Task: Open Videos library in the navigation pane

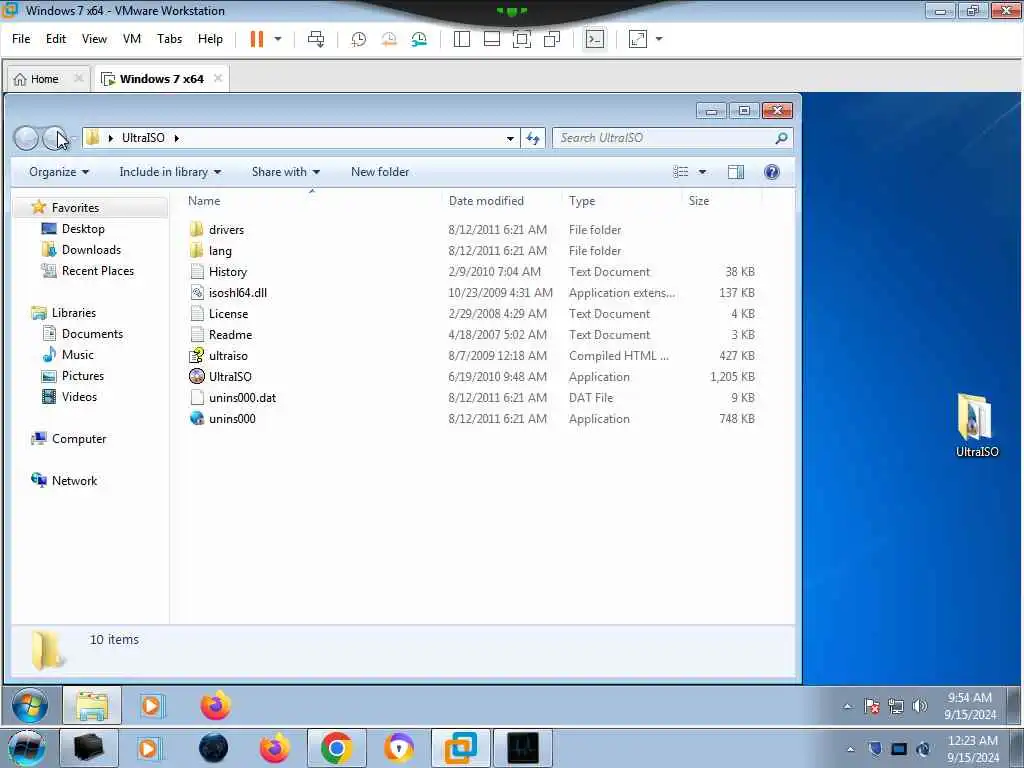Action: [79, 396]
